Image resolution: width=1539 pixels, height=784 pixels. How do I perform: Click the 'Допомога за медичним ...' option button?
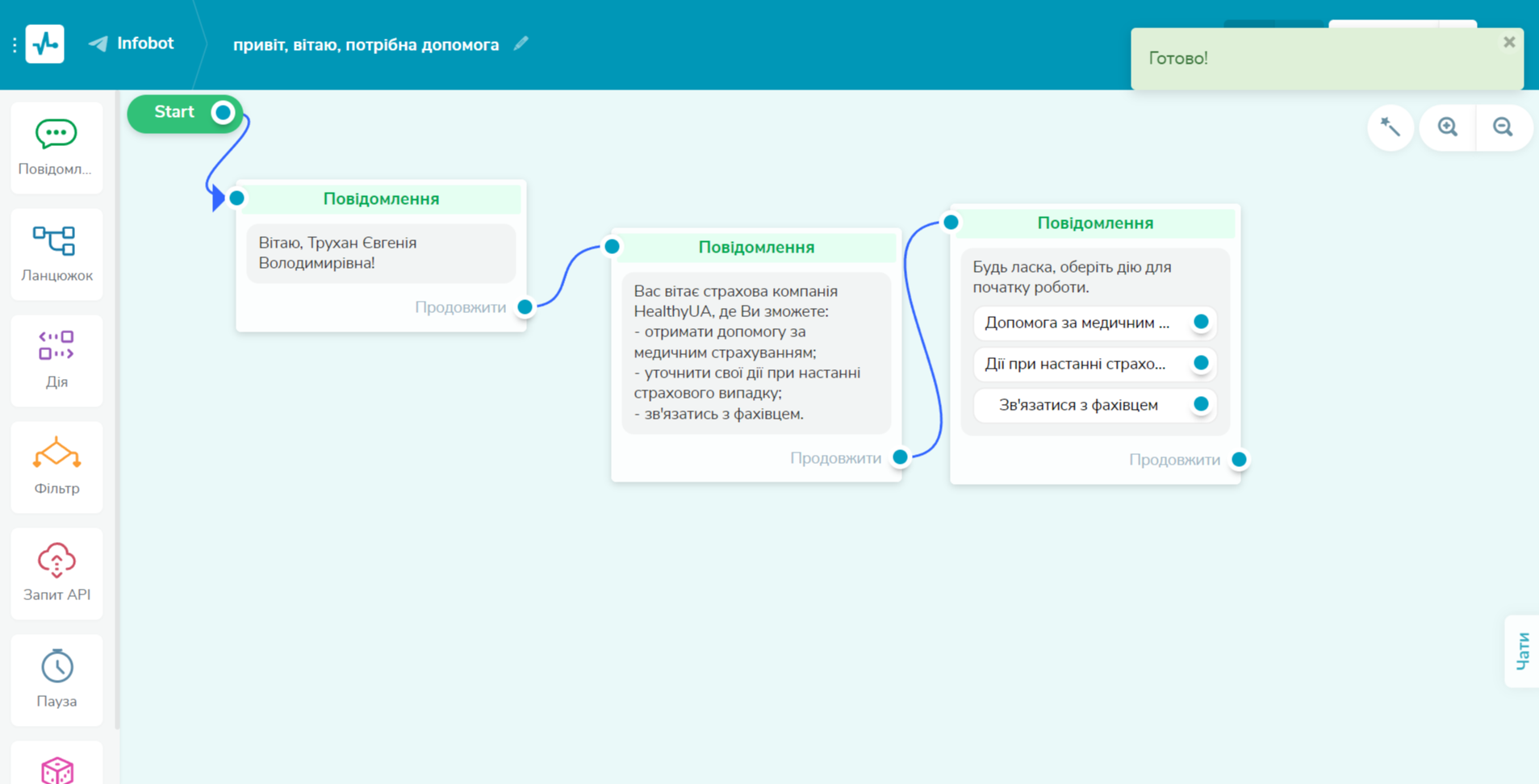point(1095,323)
